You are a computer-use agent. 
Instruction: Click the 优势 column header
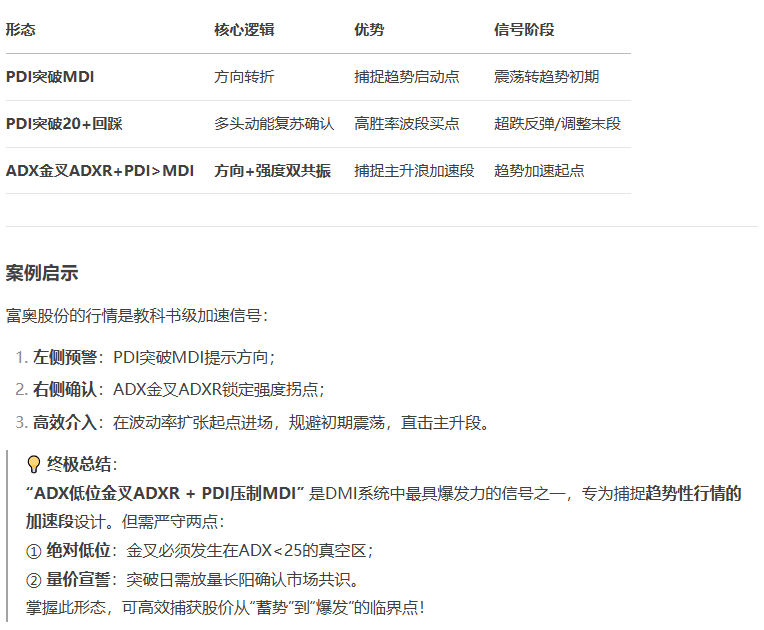click(368, 30)
